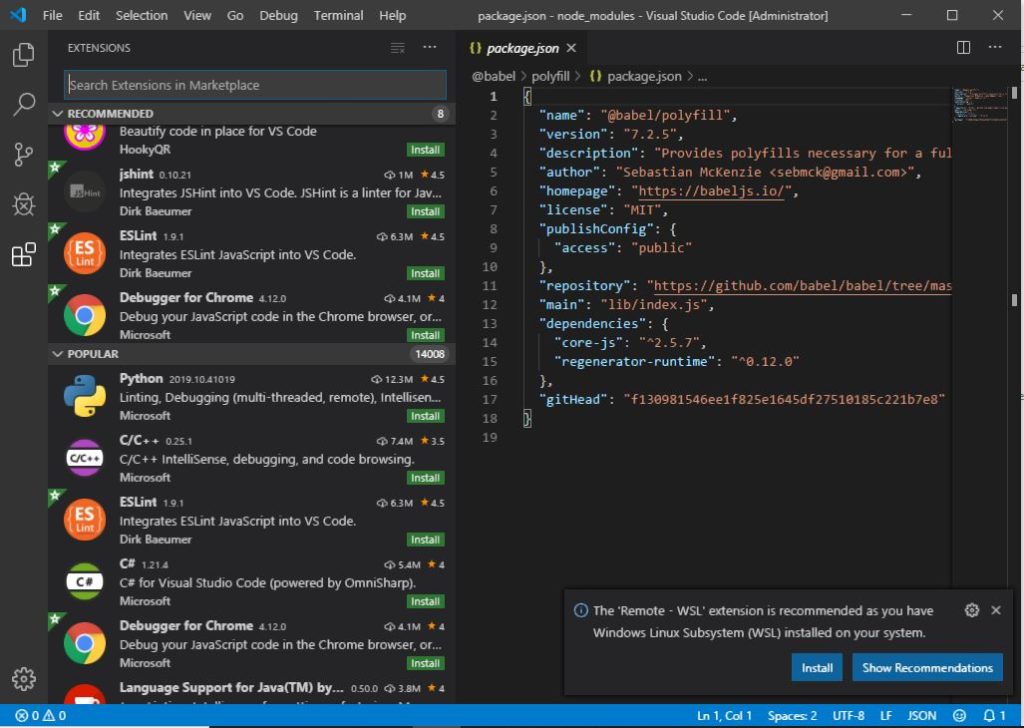The height and width of the screenshot is (728, 1024).
Task: Select the package.json editor tab
Action: click(x=521, y=48)
